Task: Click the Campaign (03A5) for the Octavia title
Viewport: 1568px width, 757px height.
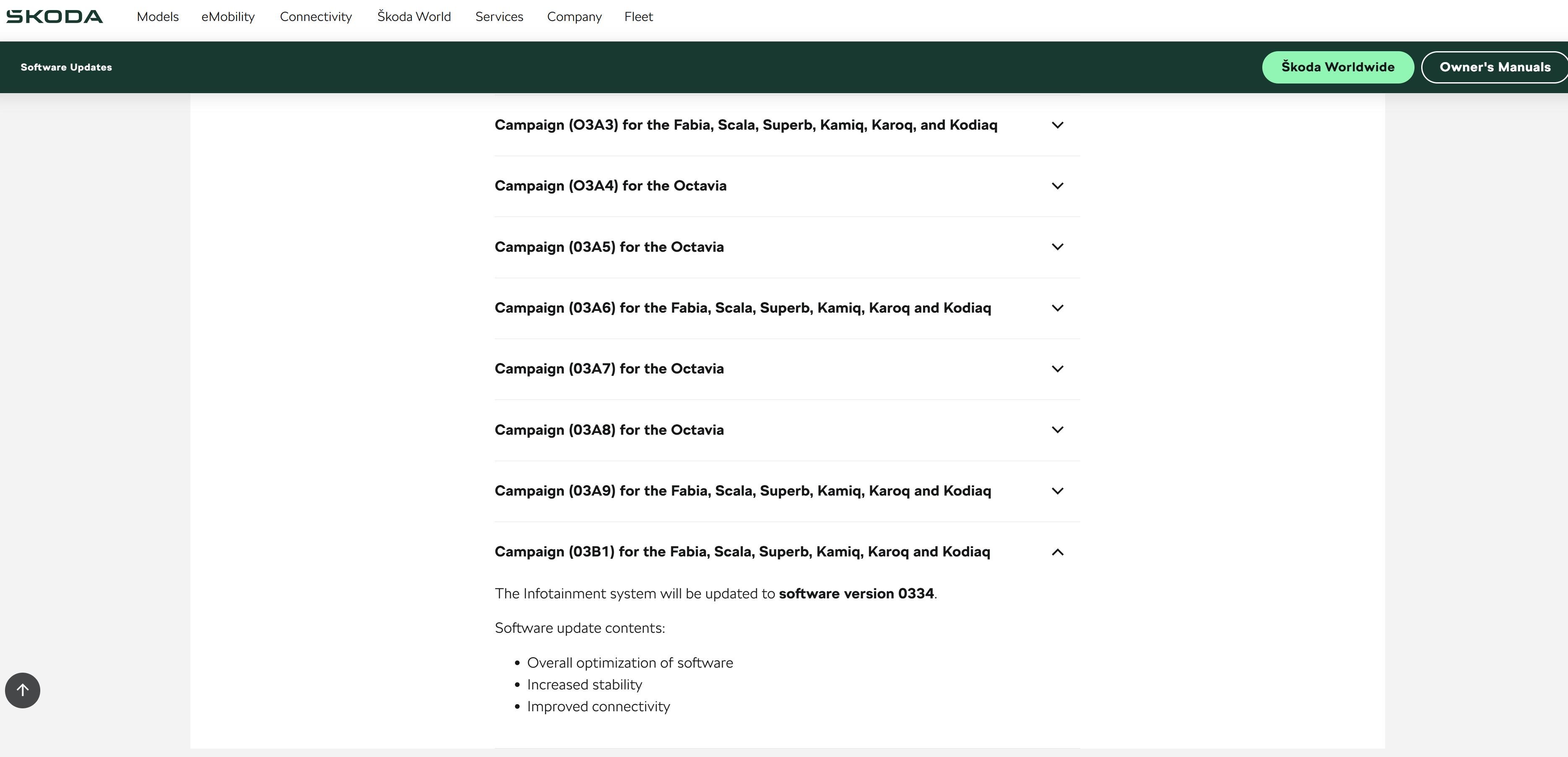Action: click(609, 247)
